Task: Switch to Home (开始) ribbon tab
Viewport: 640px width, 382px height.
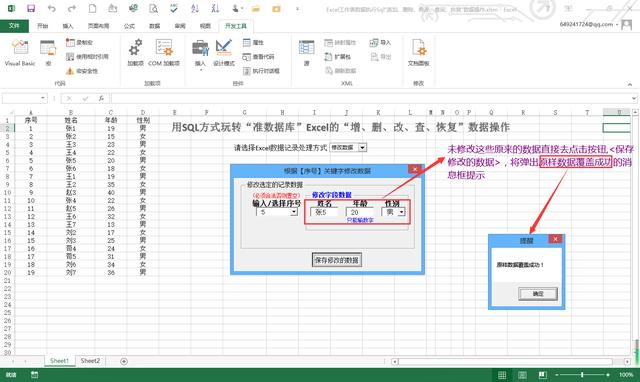Action: click(42, 26)
